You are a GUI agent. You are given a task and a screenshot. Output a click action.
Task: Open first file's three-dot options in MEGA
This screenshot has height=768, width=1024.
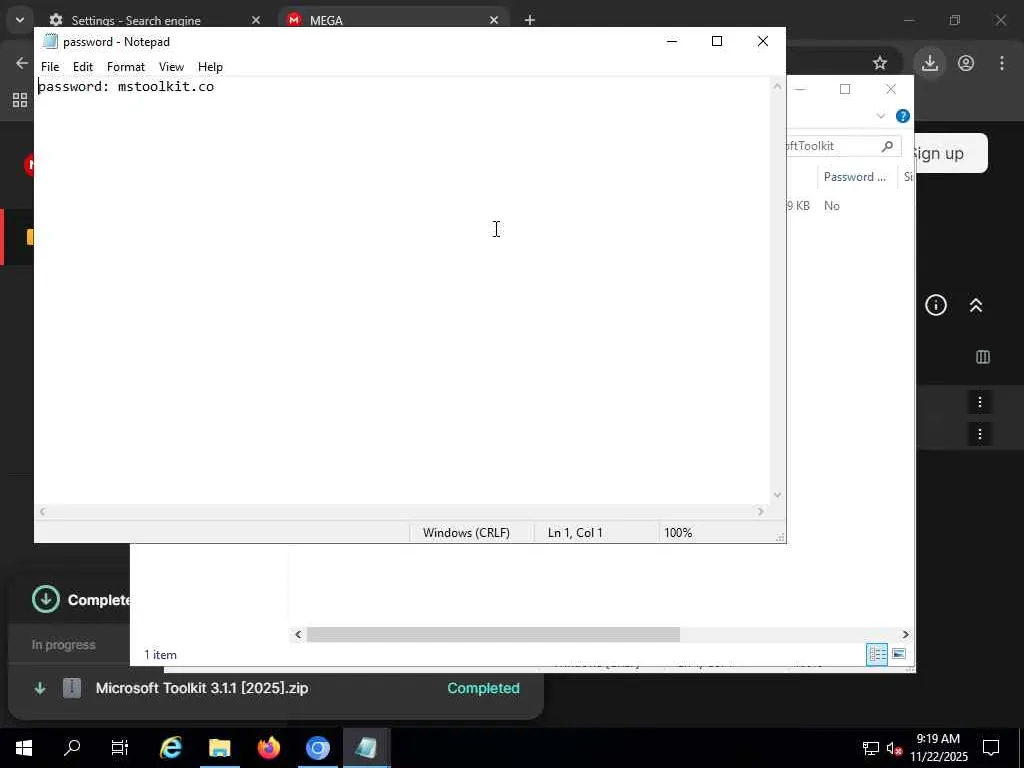pos(980,402)
